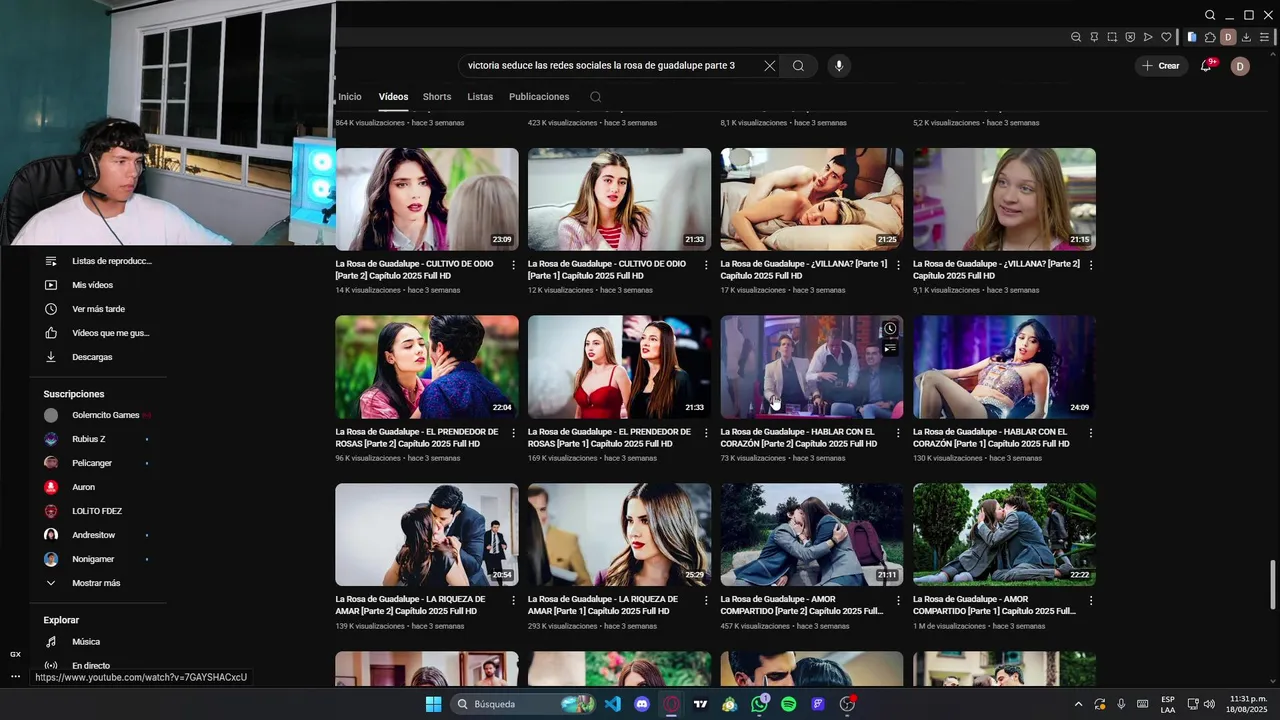Add HABLAR CON EL CORAZÓN Parte 2 to watch later
The height and width of the screenshot is (720, 1280).
coord(890,329)
